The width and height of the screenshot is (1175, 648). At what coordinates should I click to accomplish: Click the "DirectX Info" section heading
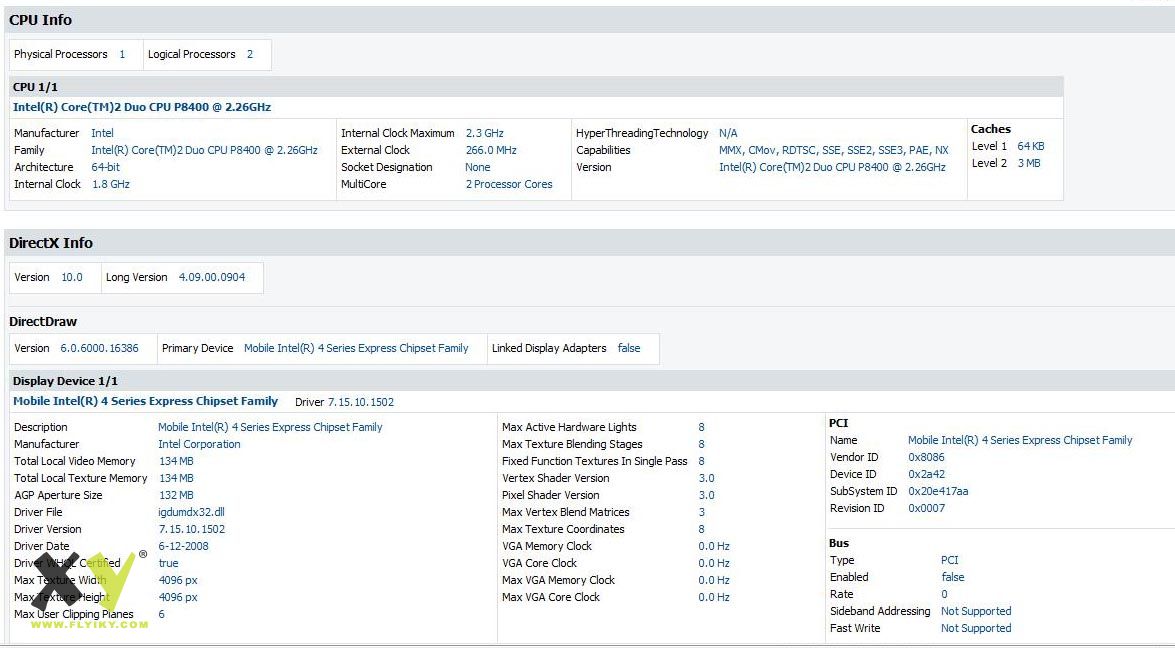point(51,243)
